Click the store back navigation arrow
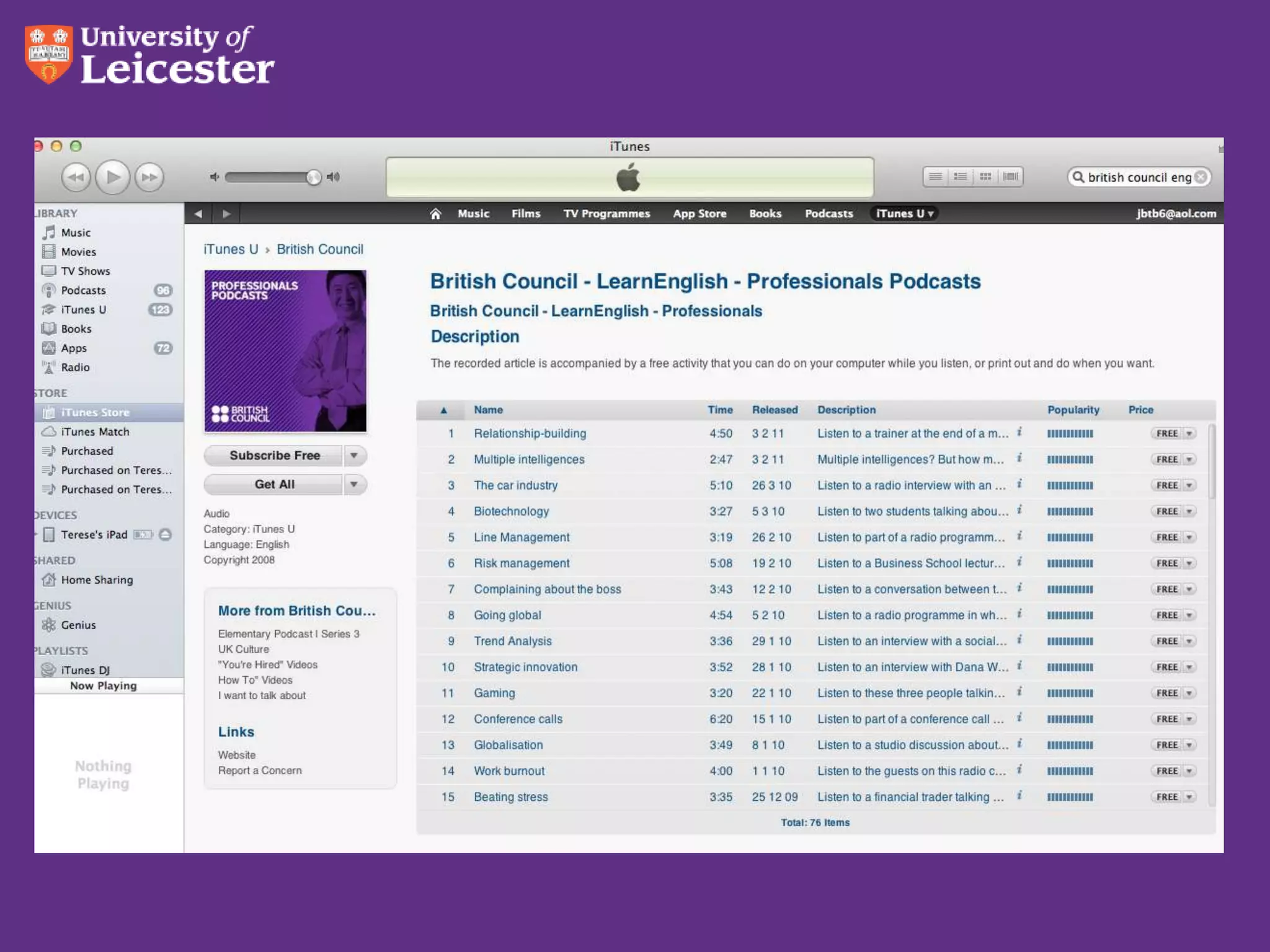 pyautogui.click(x=198, y=214)
